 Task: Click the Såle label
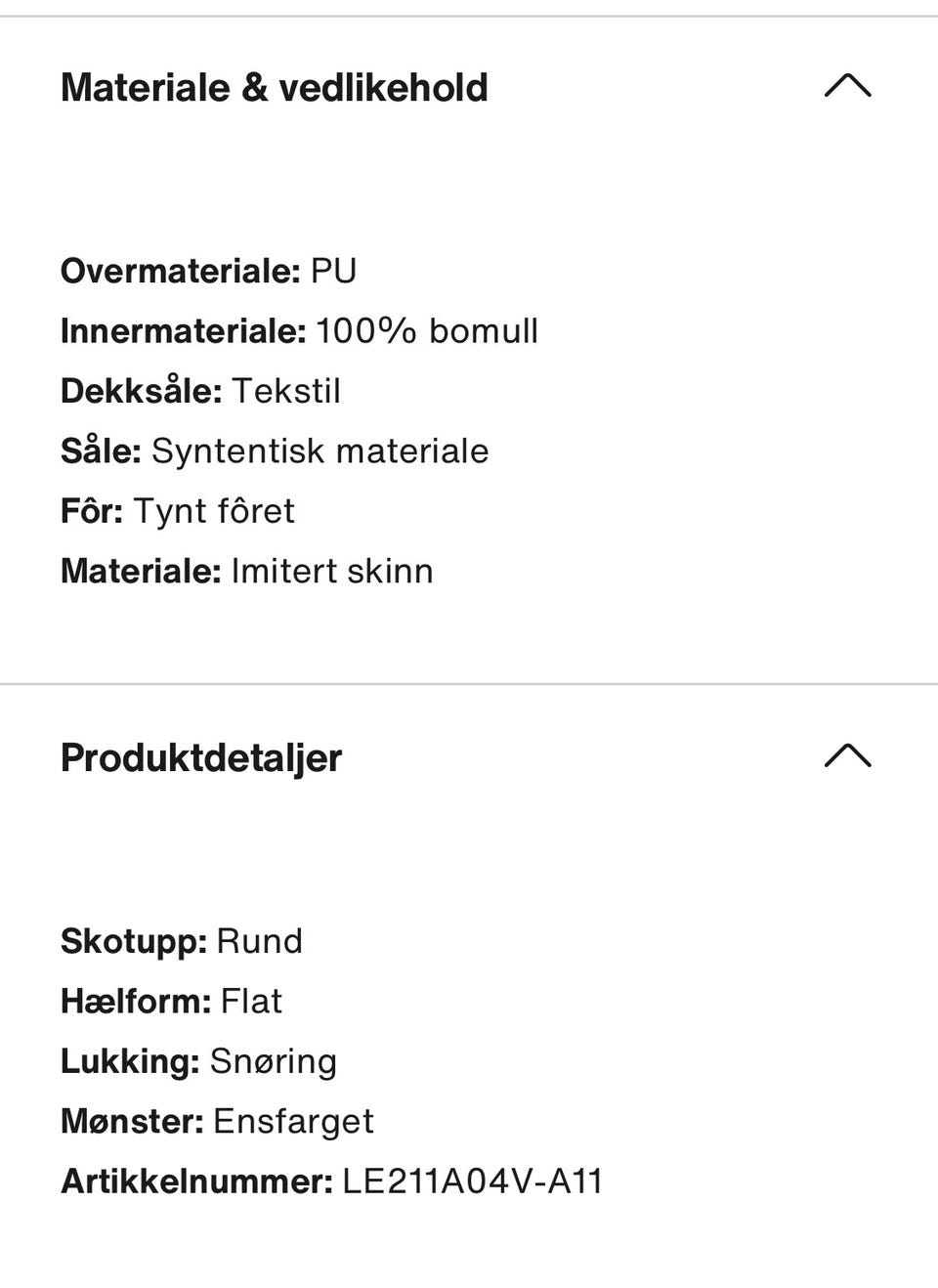101,451
